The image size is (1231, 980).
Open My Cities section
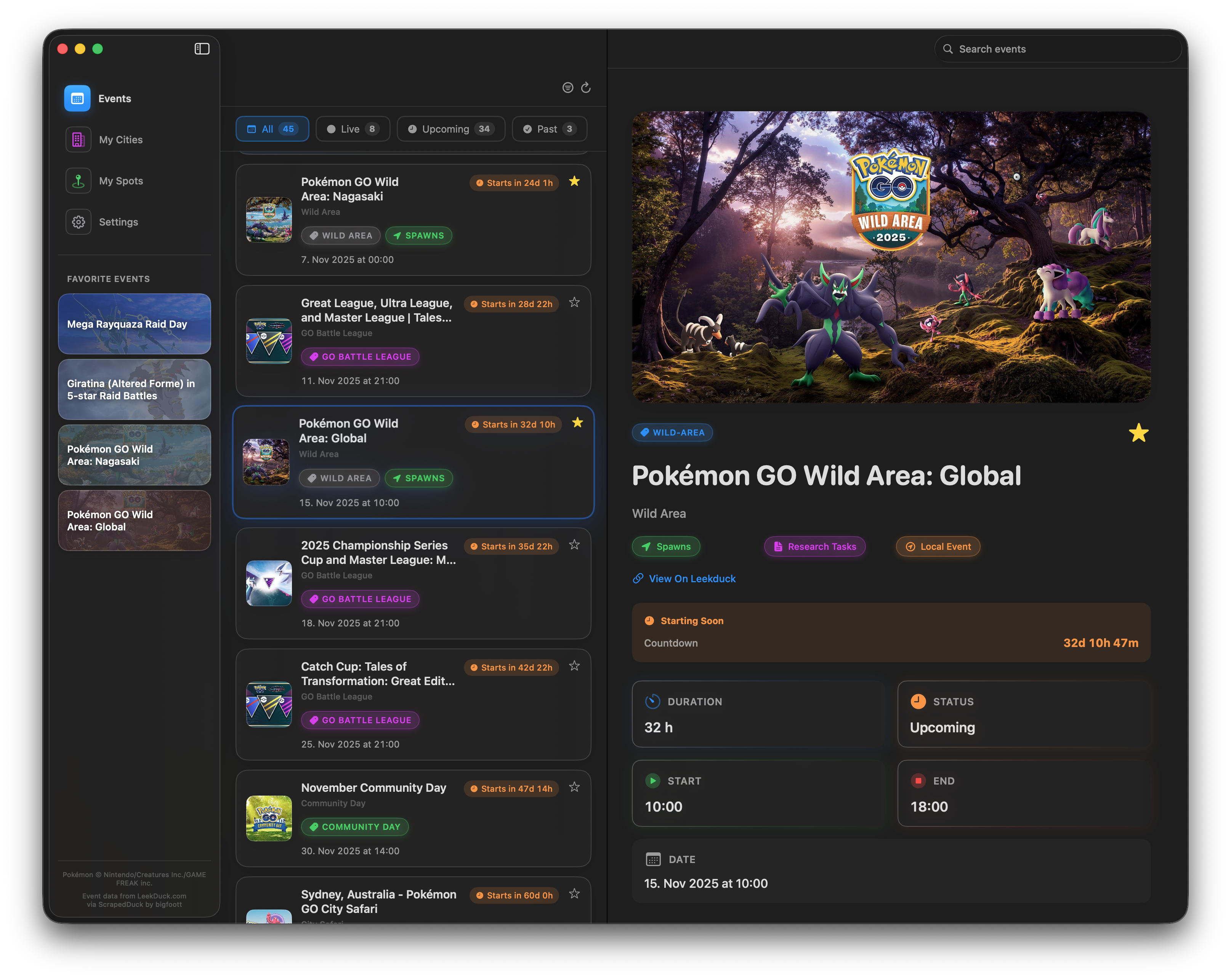pyautogui.click(x=120, y=140)
